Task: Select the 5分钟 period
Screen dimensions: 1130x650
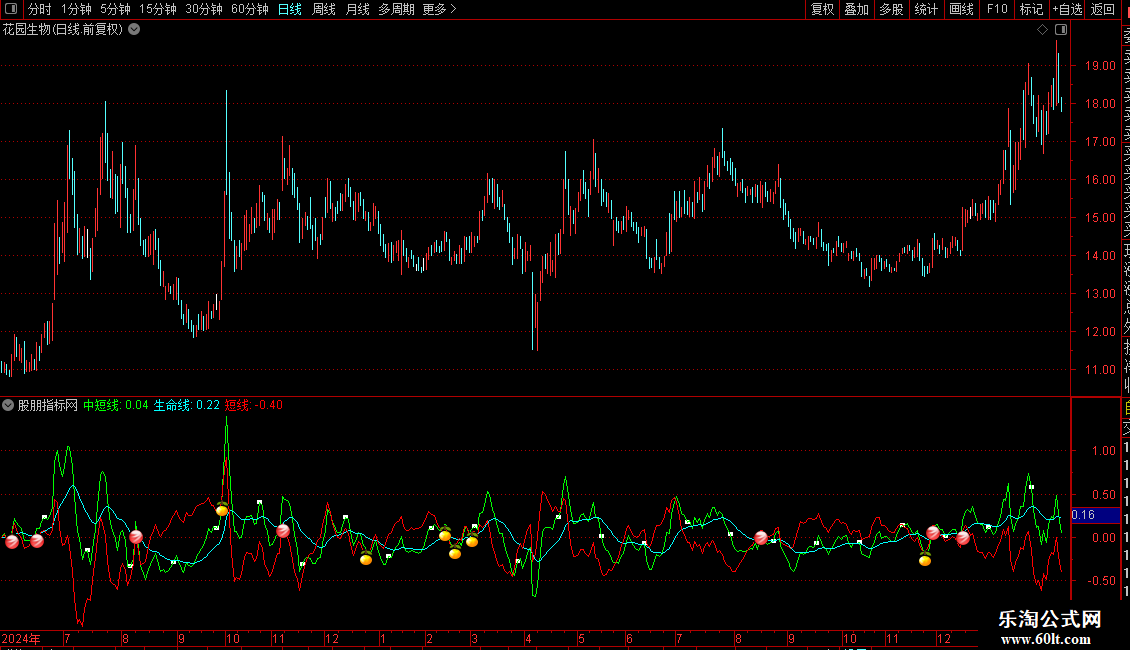Action: pos(115,9)
